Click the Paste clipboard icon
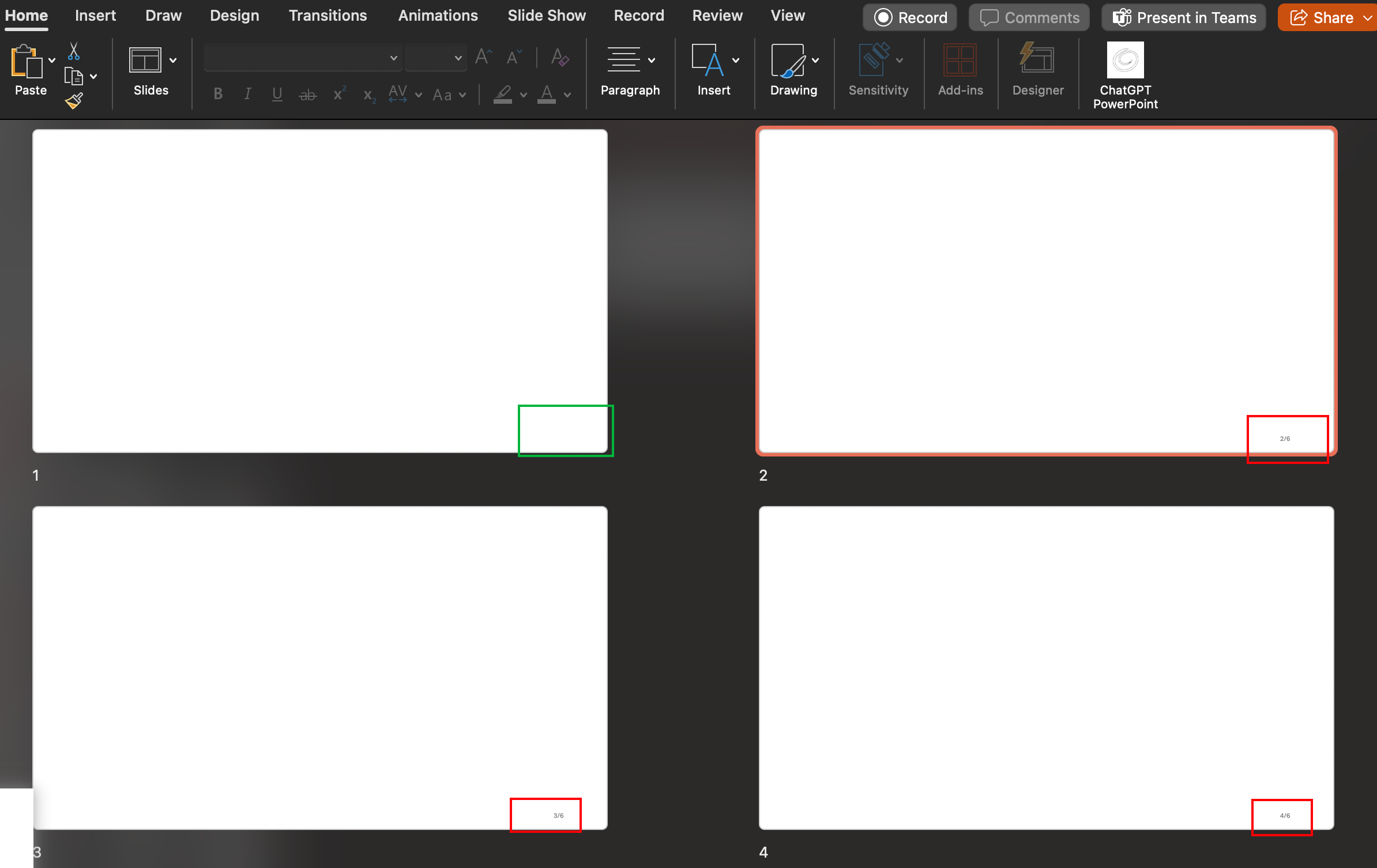The height and width of the screenshot is (868, 1377). point(26,62)
